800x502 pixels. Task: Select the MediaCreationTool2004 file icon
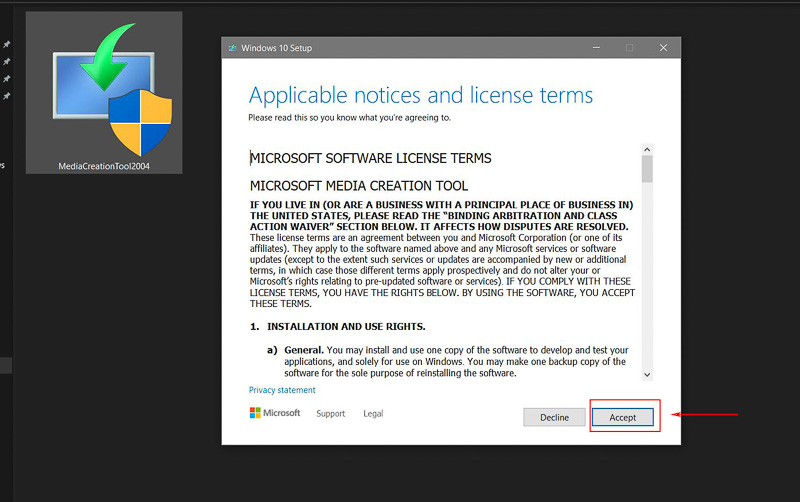[x=104, y=92]
